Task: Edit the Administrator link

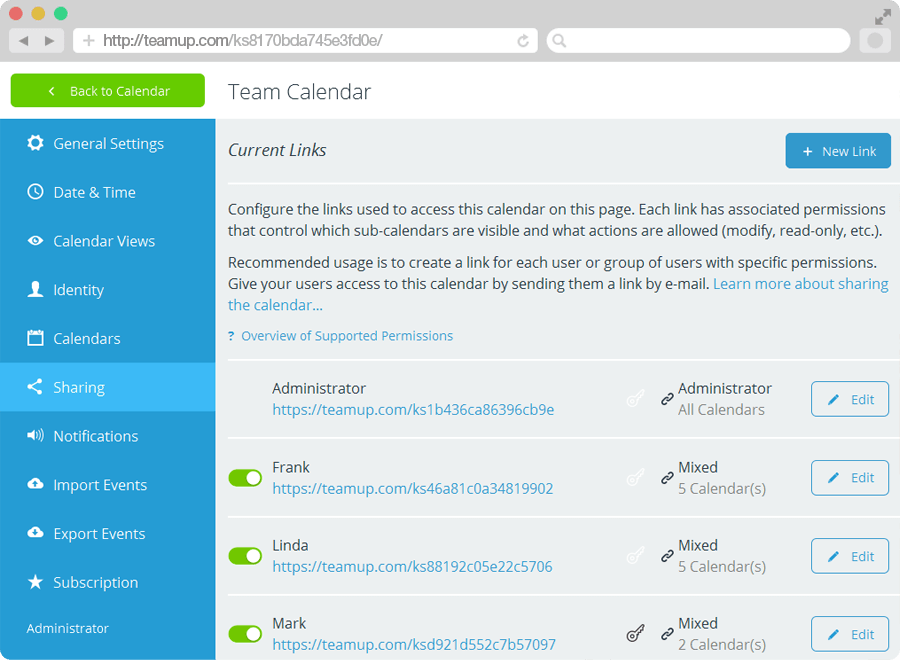Action: [849, 399]
